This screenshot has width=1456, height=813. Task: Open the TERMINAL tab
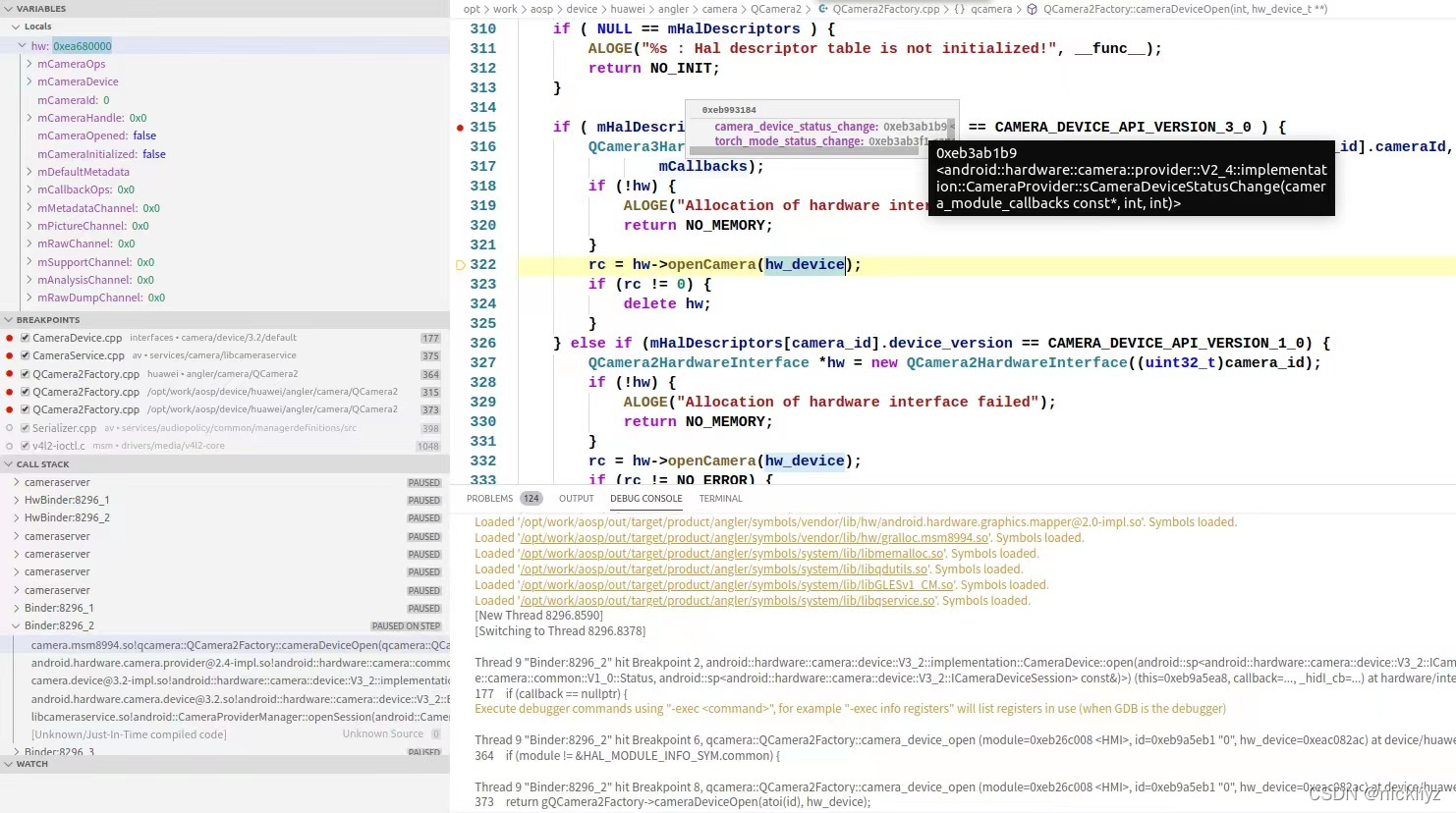pyautogui.click(x=720, y=499)
